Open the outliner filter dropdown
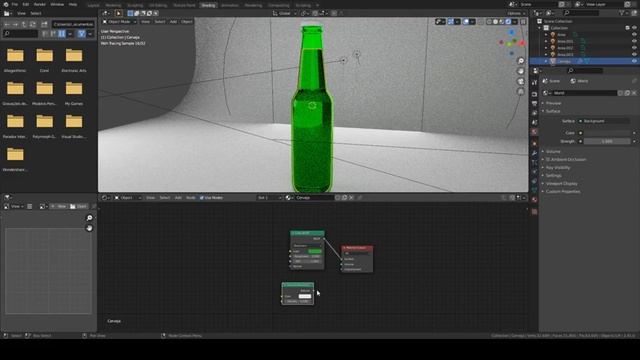This screenshot has height=360, width=640. [623, 13]
